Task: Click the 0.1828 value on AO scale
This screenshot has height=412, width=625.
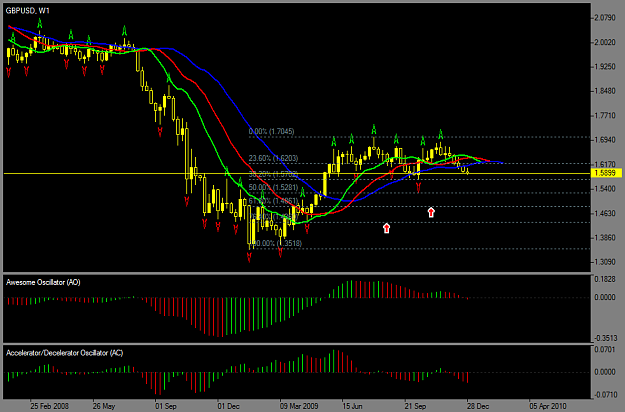Action: coord(605,279)
